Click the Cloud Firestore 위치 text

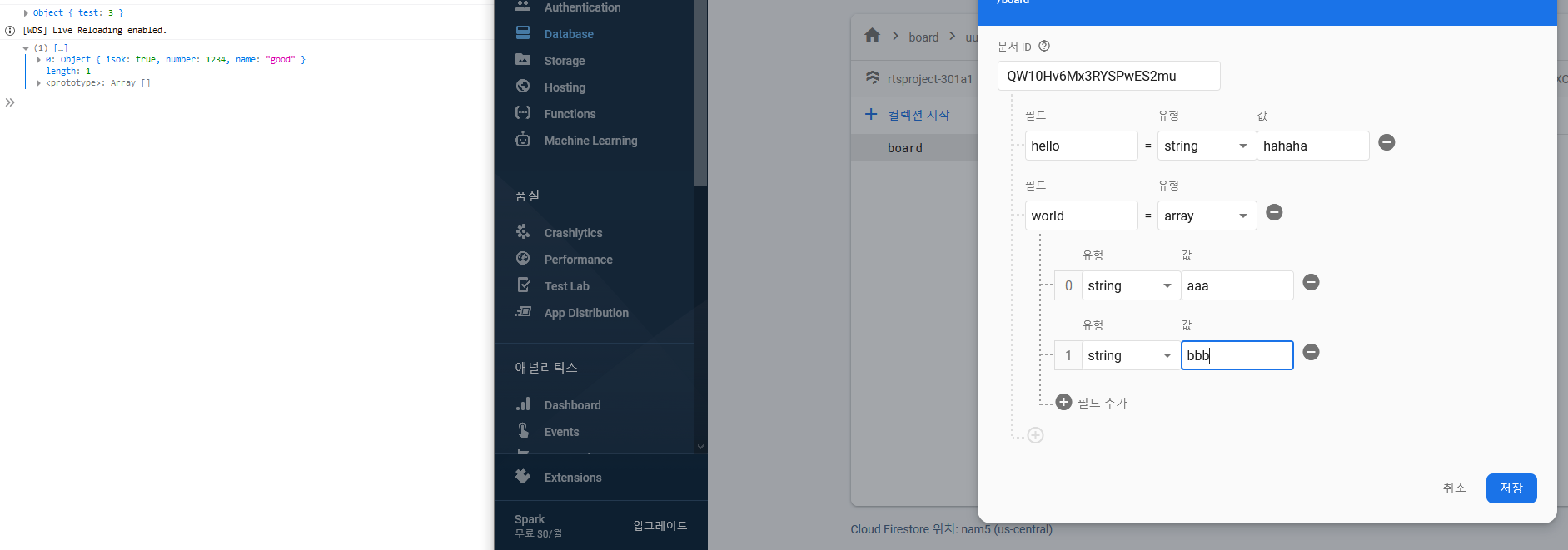[x=951, y=529]
